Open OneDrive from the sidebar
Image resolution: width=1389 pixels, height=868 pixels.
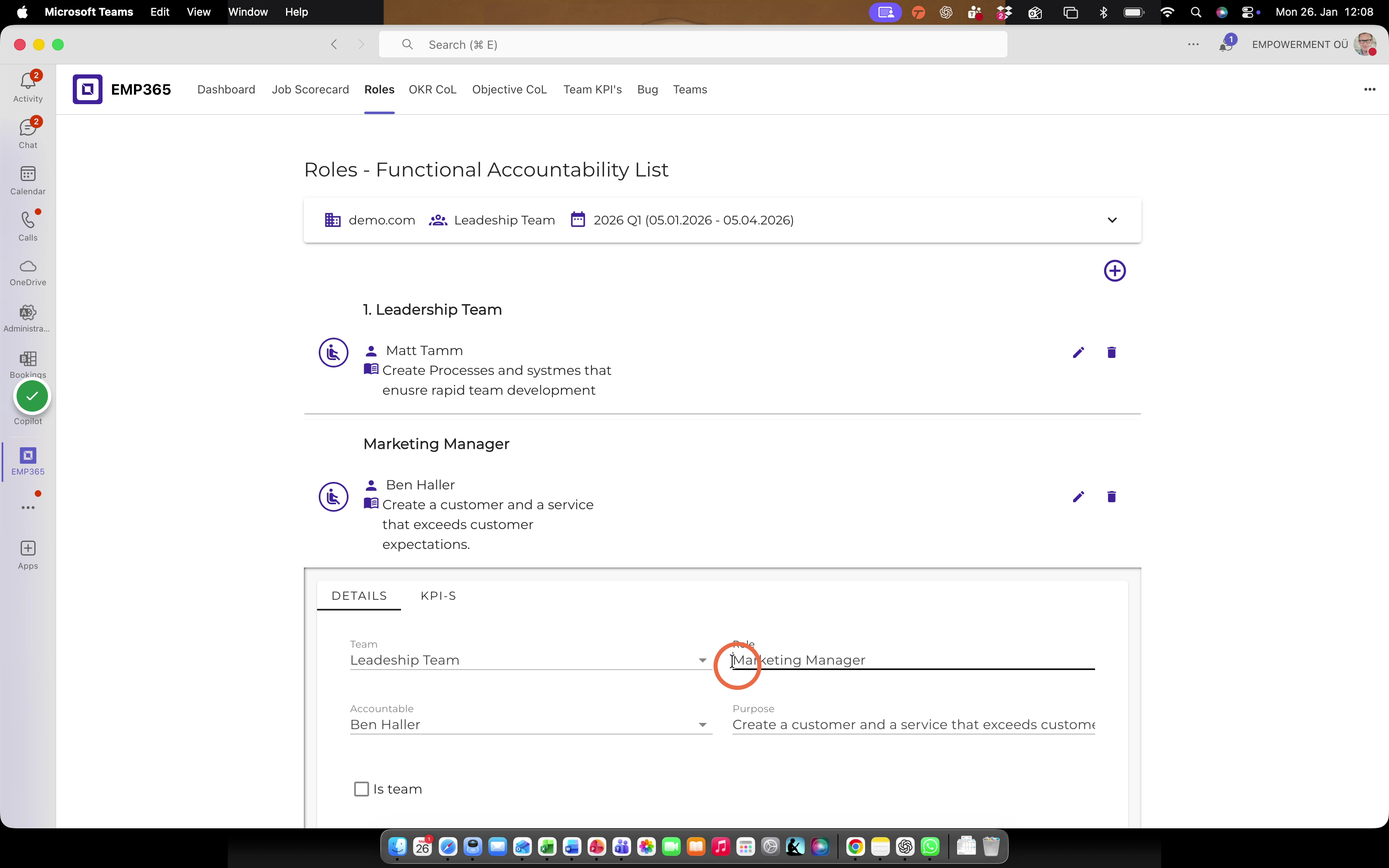pyautogui.click(x=28, y=272)
